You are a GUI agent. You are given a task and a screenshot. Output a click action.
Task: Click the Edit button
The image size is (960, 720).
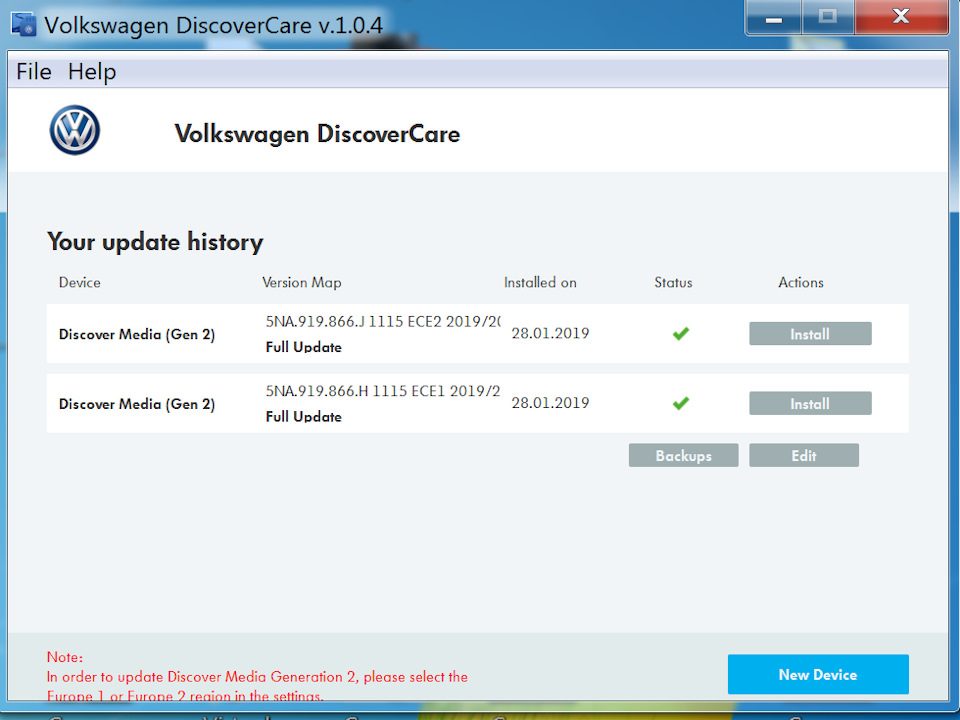point(804,456)
